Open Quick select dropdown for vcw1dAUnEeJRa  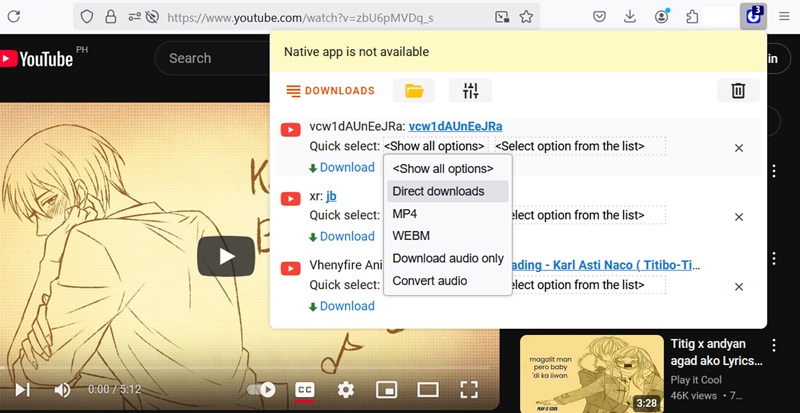434,147
